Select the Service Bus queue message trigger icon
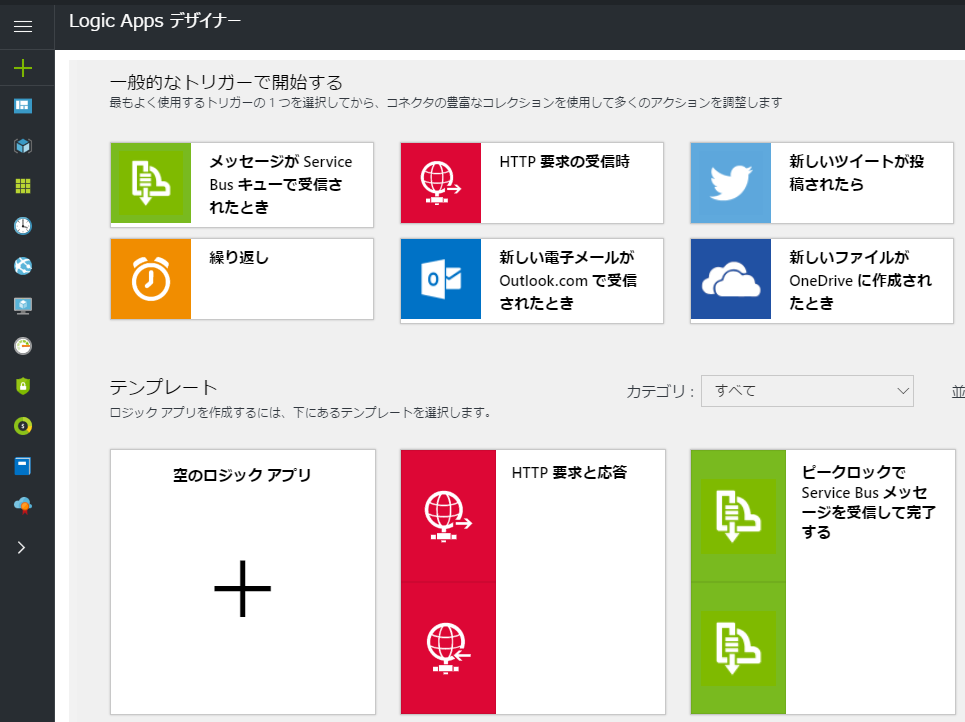This screenshot has height=722, width=965. pos(151,183)
